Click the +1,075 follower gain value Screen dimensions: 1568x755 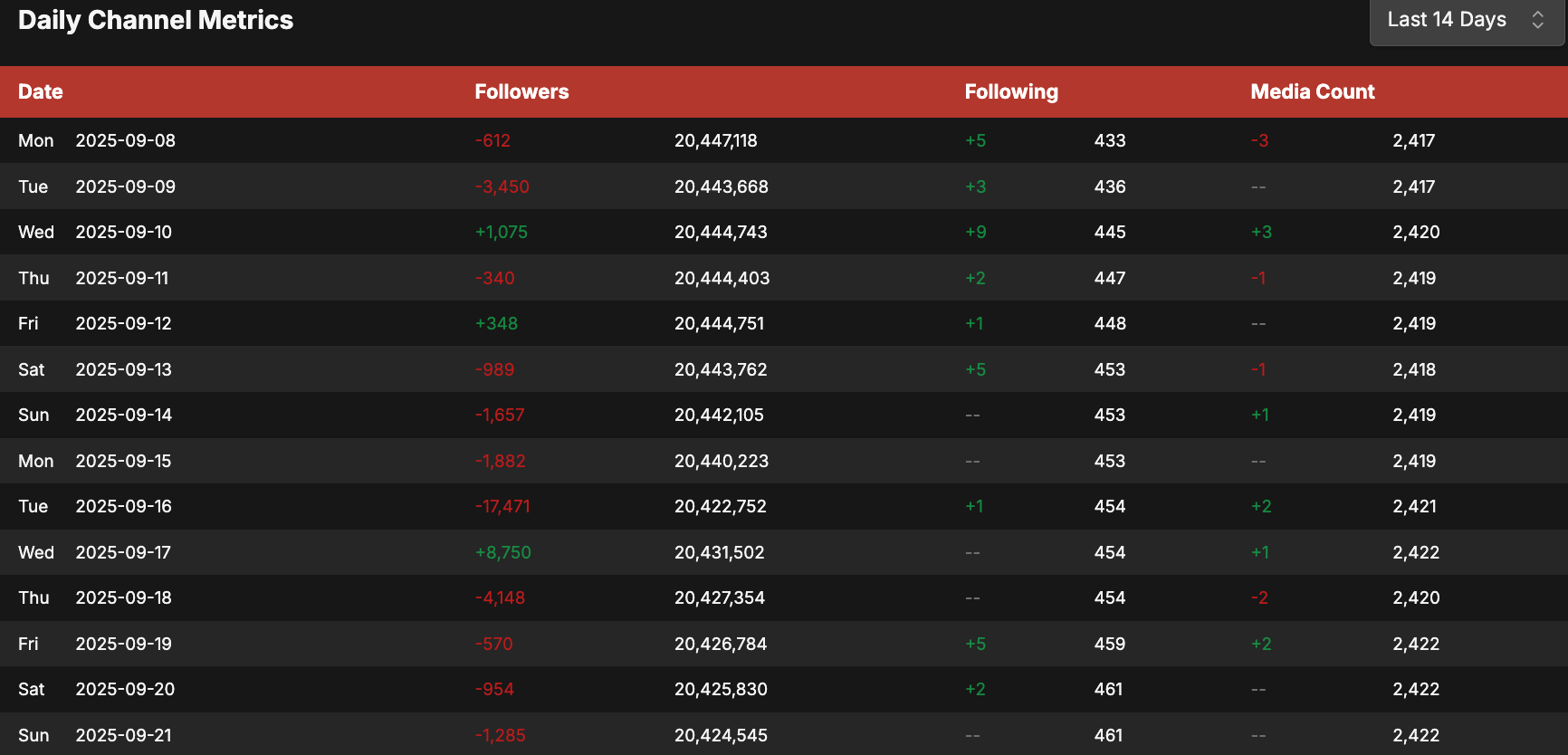click(x=501, y=232)
